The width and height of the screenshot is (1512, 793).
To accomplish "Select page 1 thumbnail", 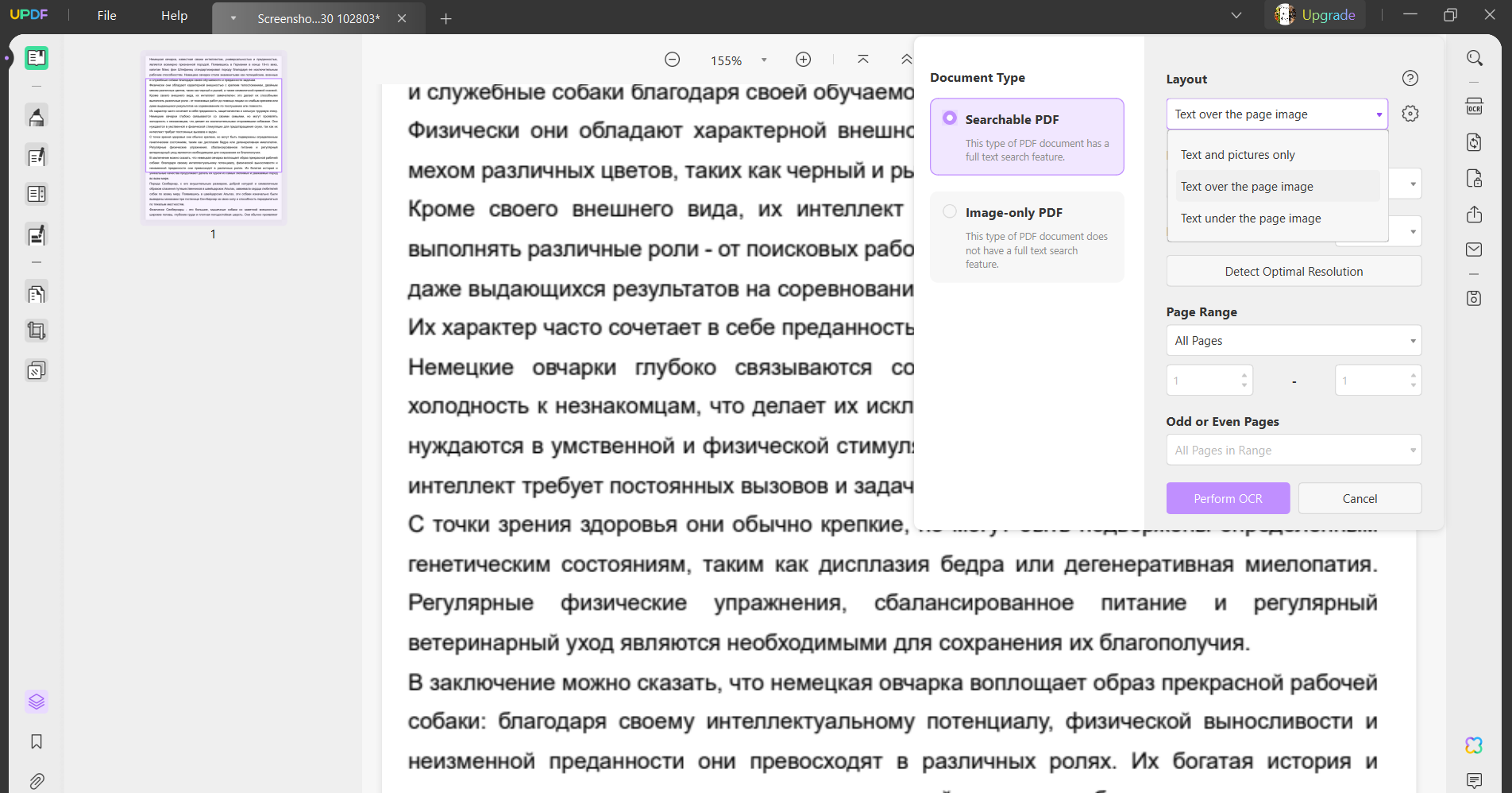I will pos(214,137).
